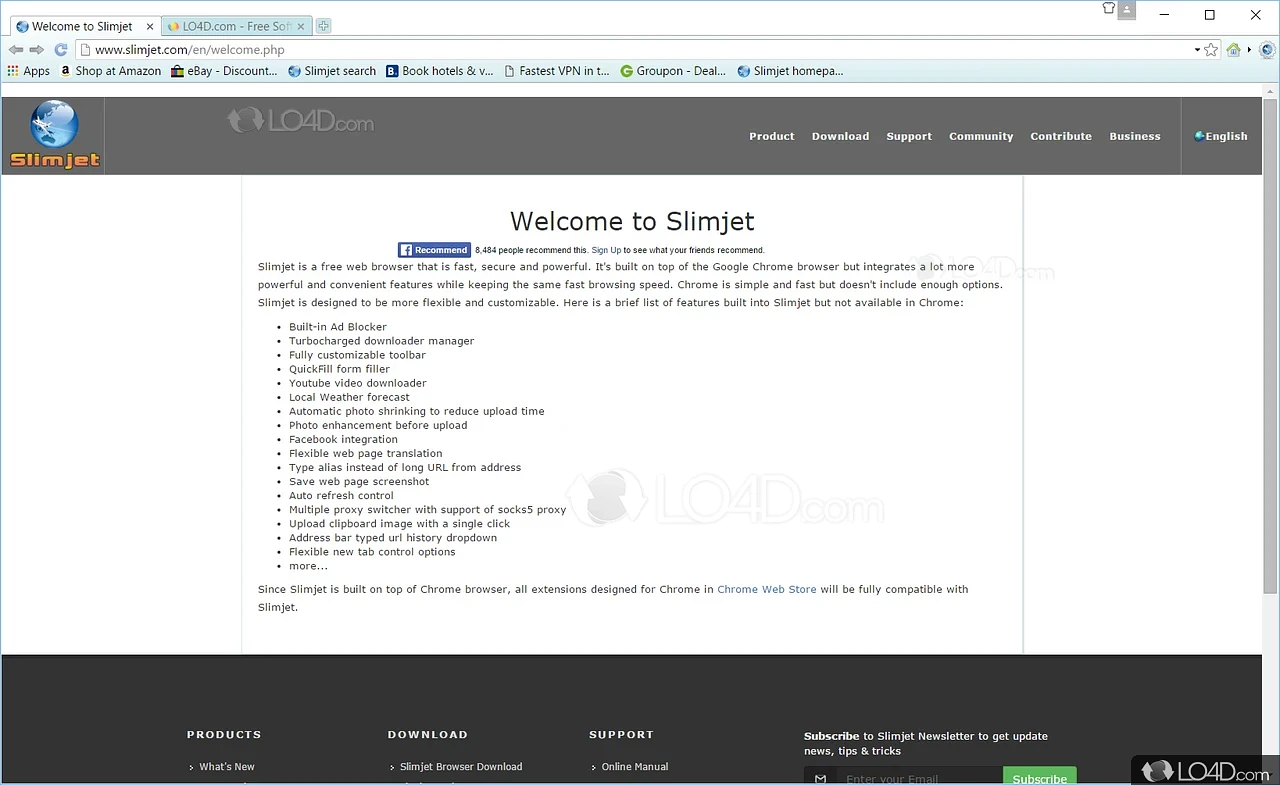Open the address bar suggestions dropdown

click(1196, 49)
